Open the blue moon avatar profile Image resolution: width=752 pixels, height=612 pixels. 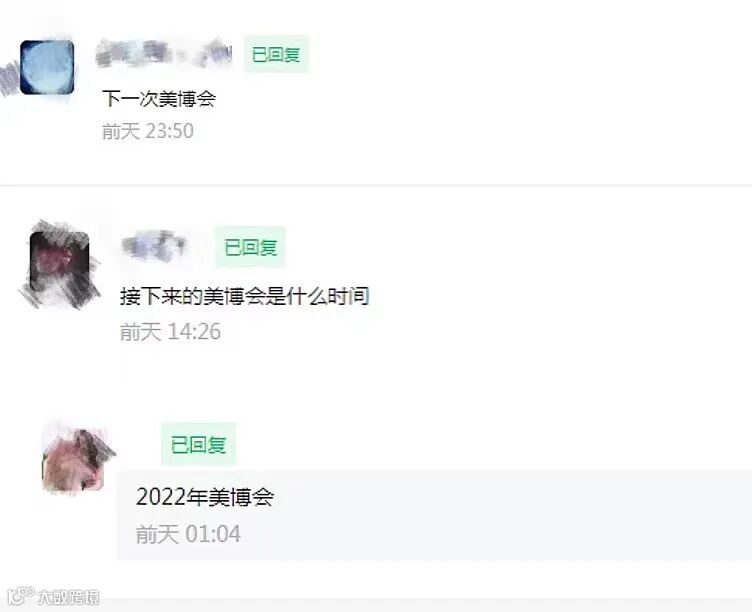[x=47, y=67]
